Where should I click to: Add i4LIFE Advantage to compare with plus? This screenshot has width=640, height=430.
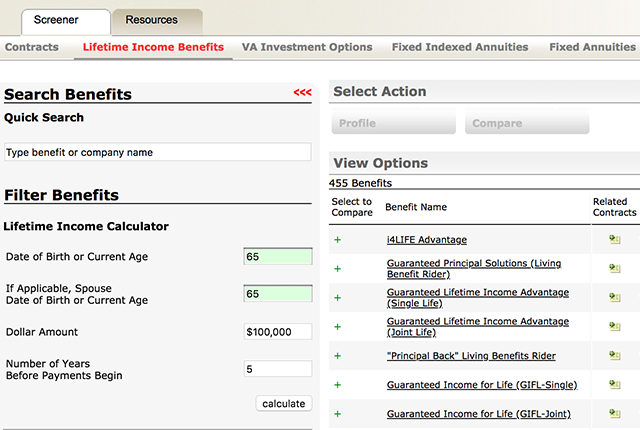pos(337,240)
